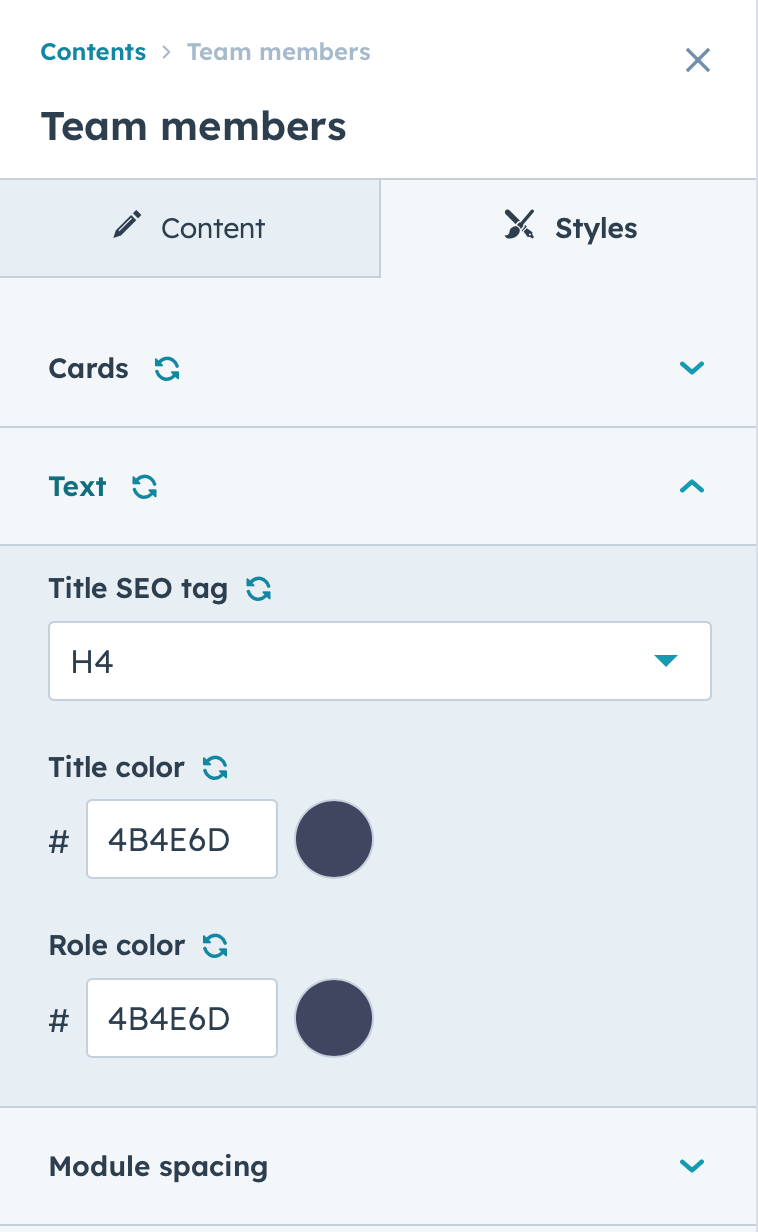Screen dimensions: 758x1232
Task: Reset Cards section via refresh icon
Action: (x=167, y=369)
